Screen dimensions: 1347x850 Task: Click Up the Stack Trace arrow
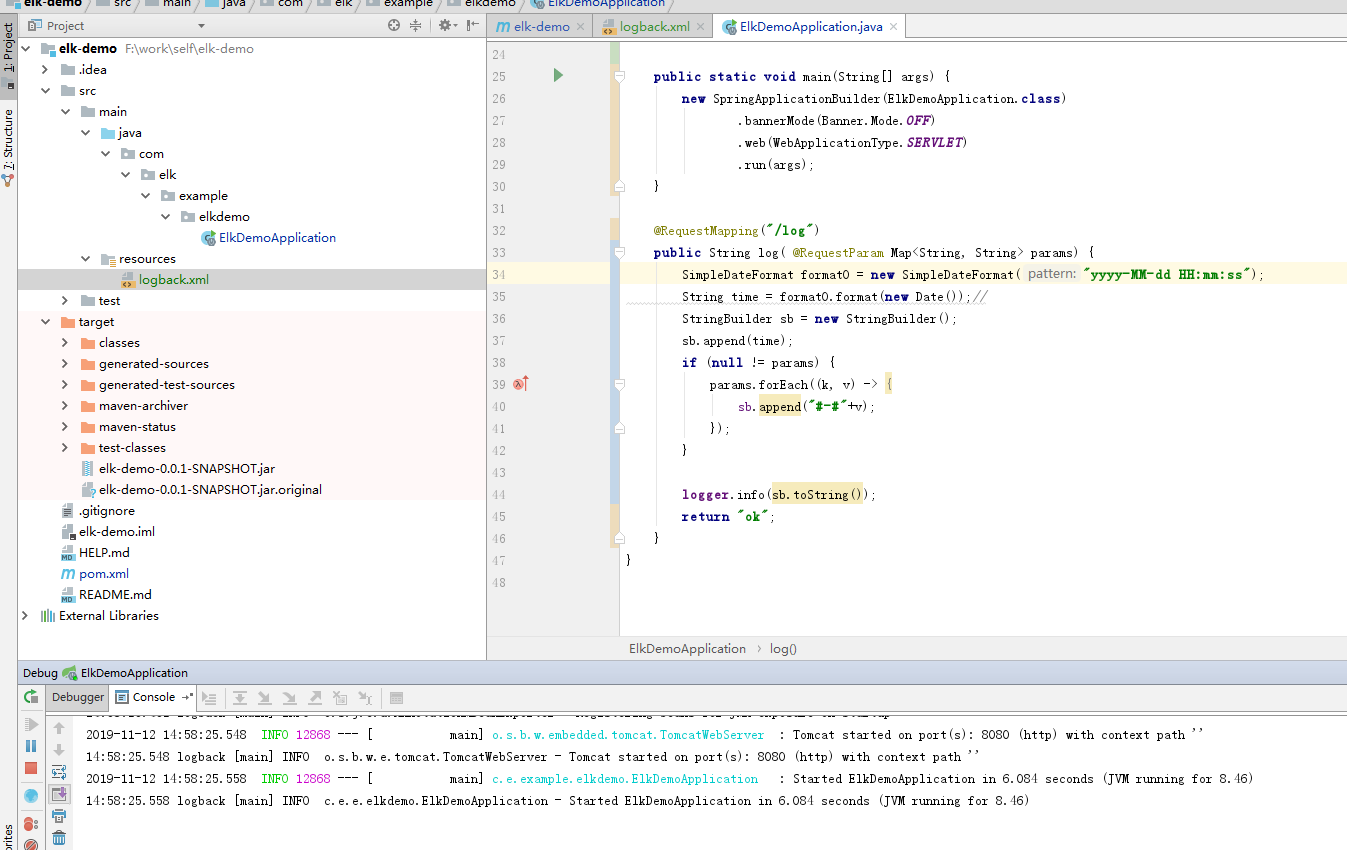pyautogui.click(x=59, y=728)
